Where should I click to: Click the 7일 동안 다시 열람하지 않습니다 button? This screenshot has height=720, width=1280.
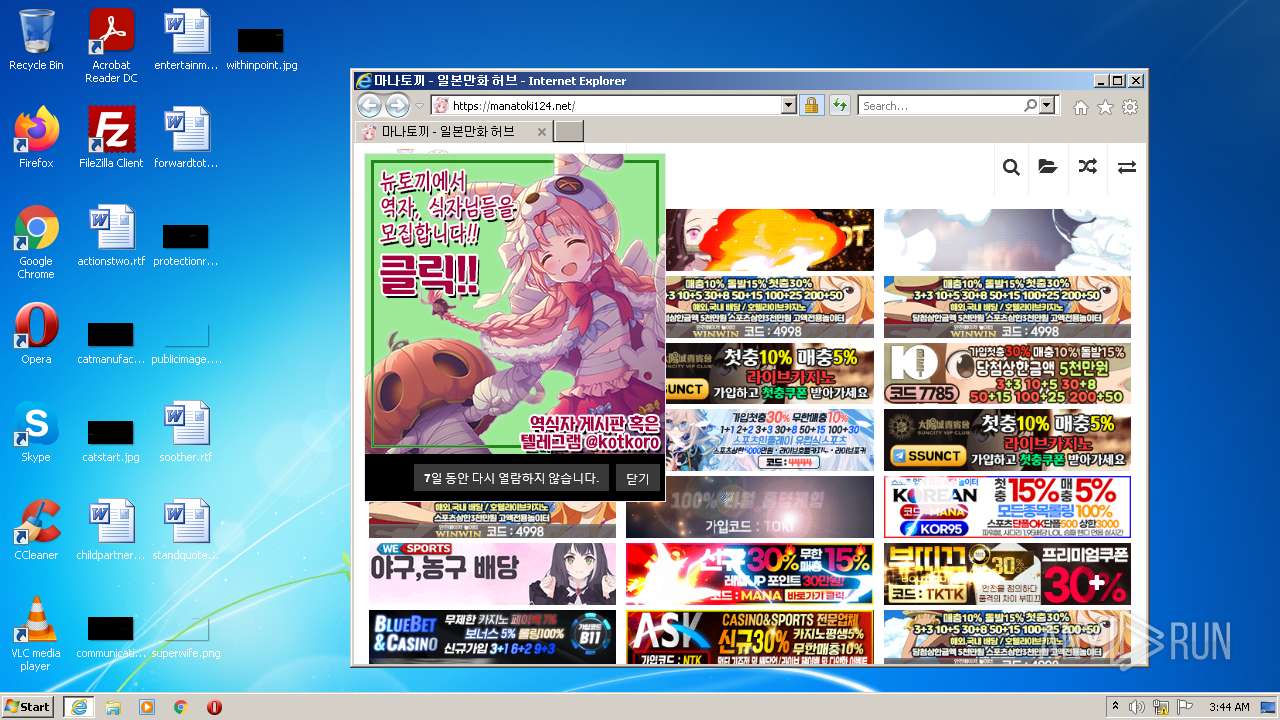511,478
